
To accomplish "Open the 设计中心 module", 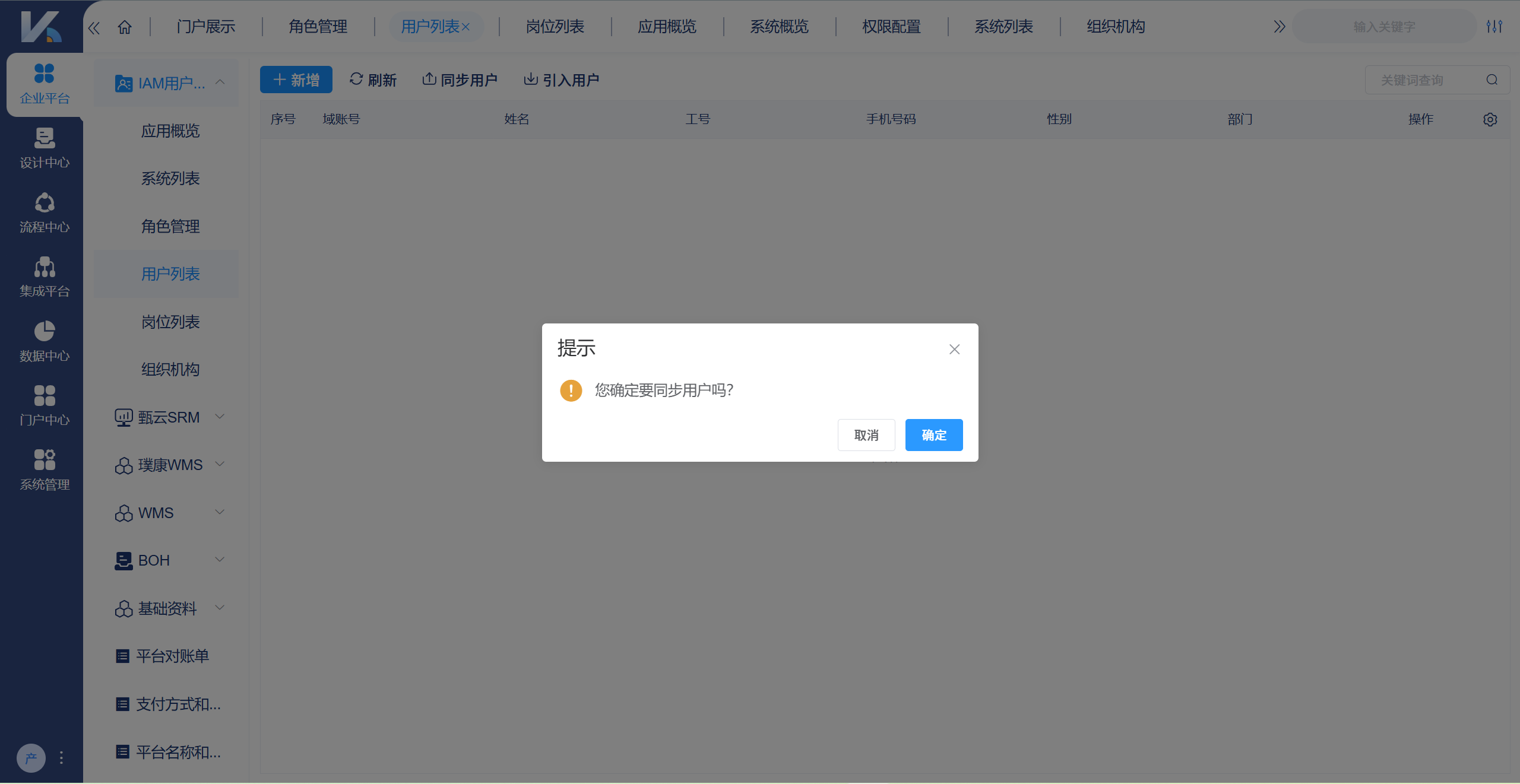I will tap(43, 148).
